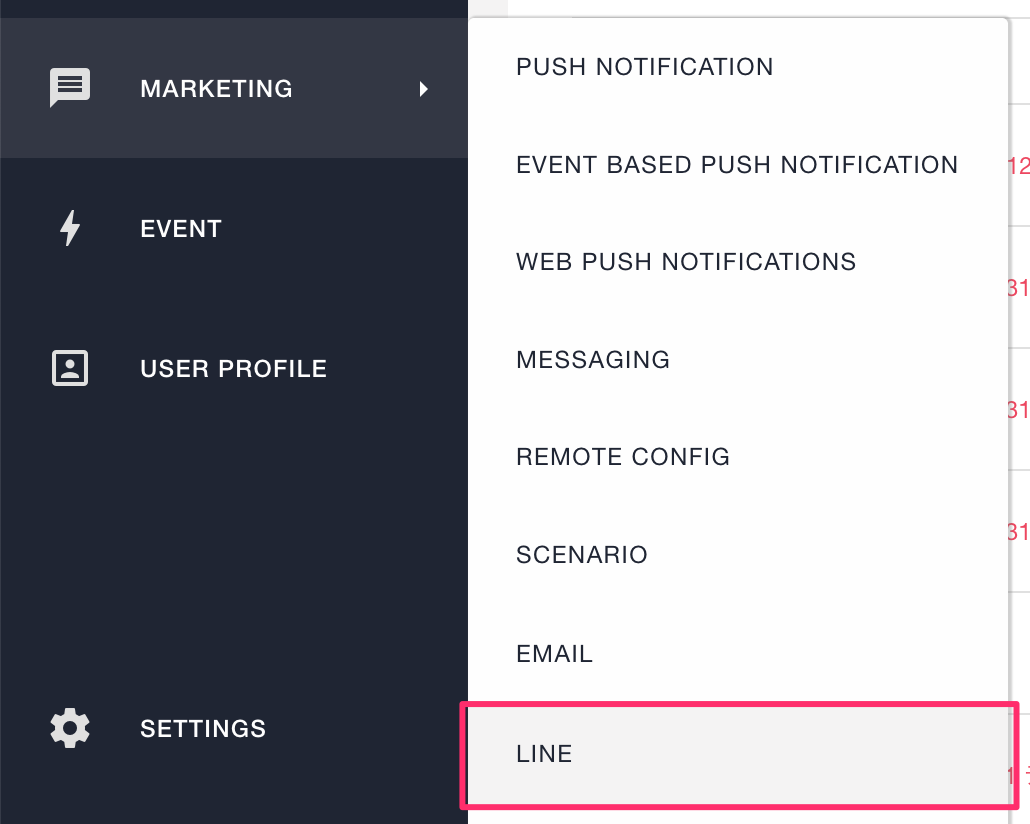Click red 31 beside Web Push Notifications
This screenshot has width=1030, height=824.
tap(1018, 289)
